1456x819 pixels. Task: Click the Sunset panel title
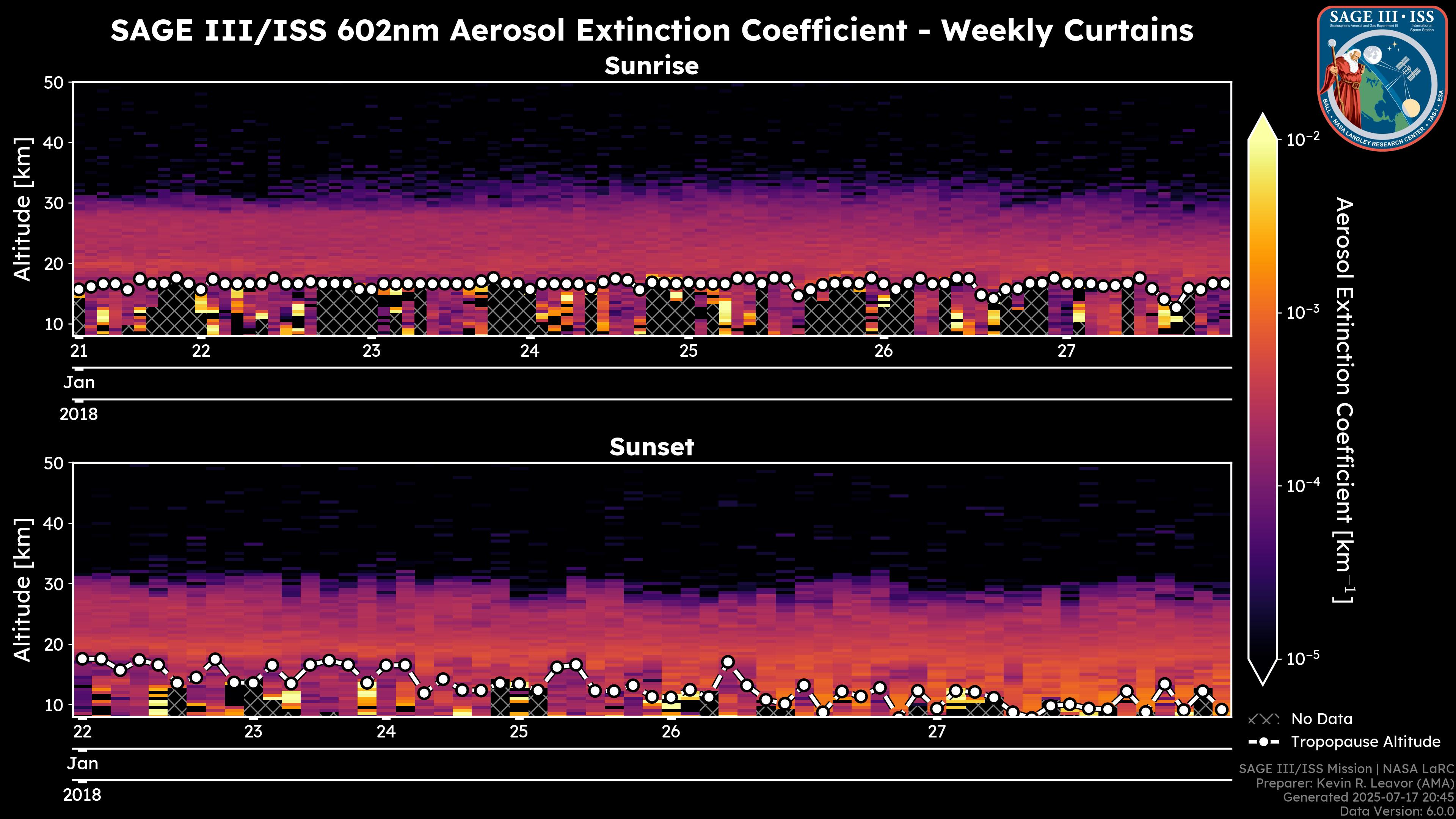[x=652, y=447]
